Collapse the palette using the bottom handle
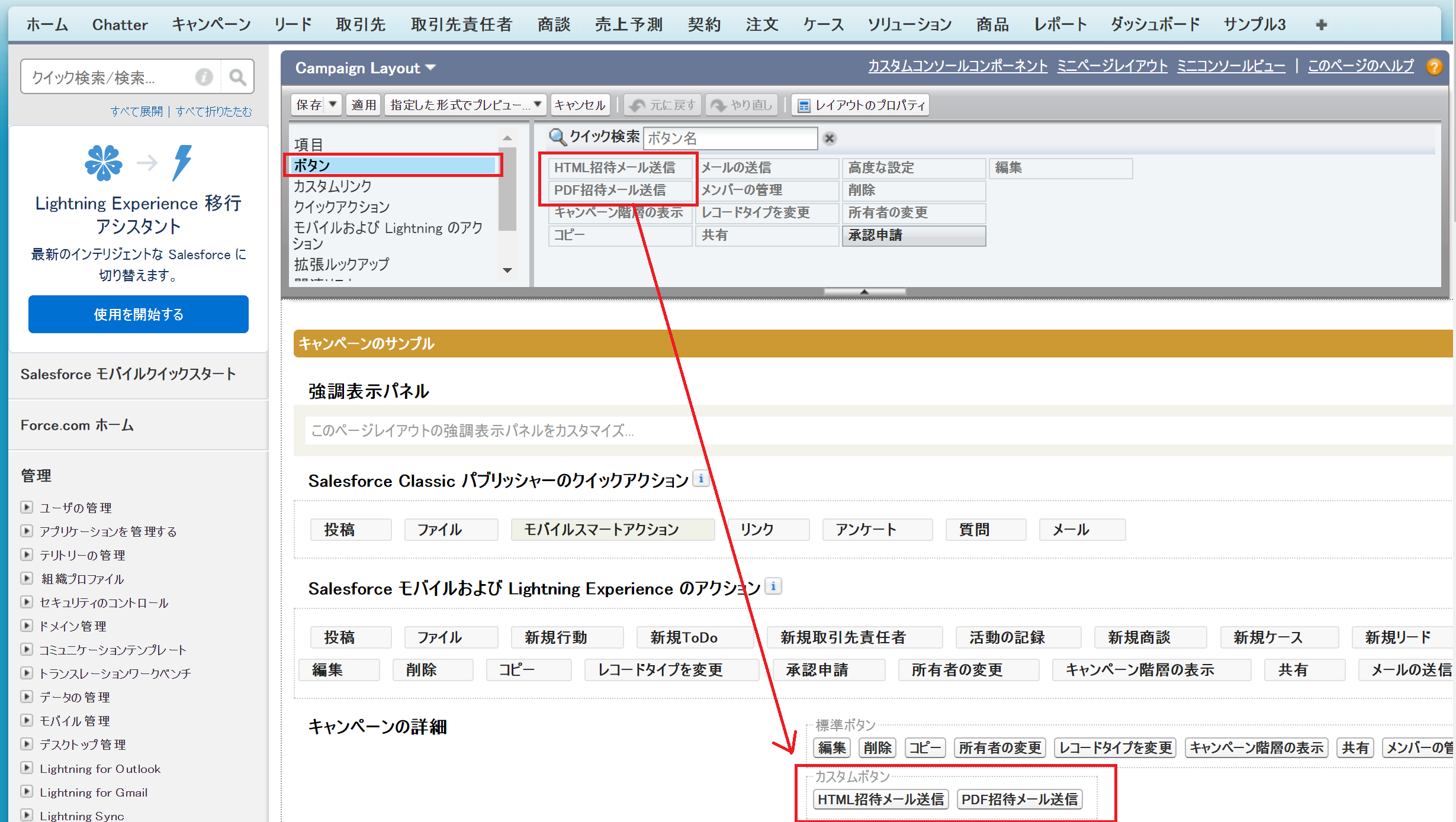 [x=864, y=292]
